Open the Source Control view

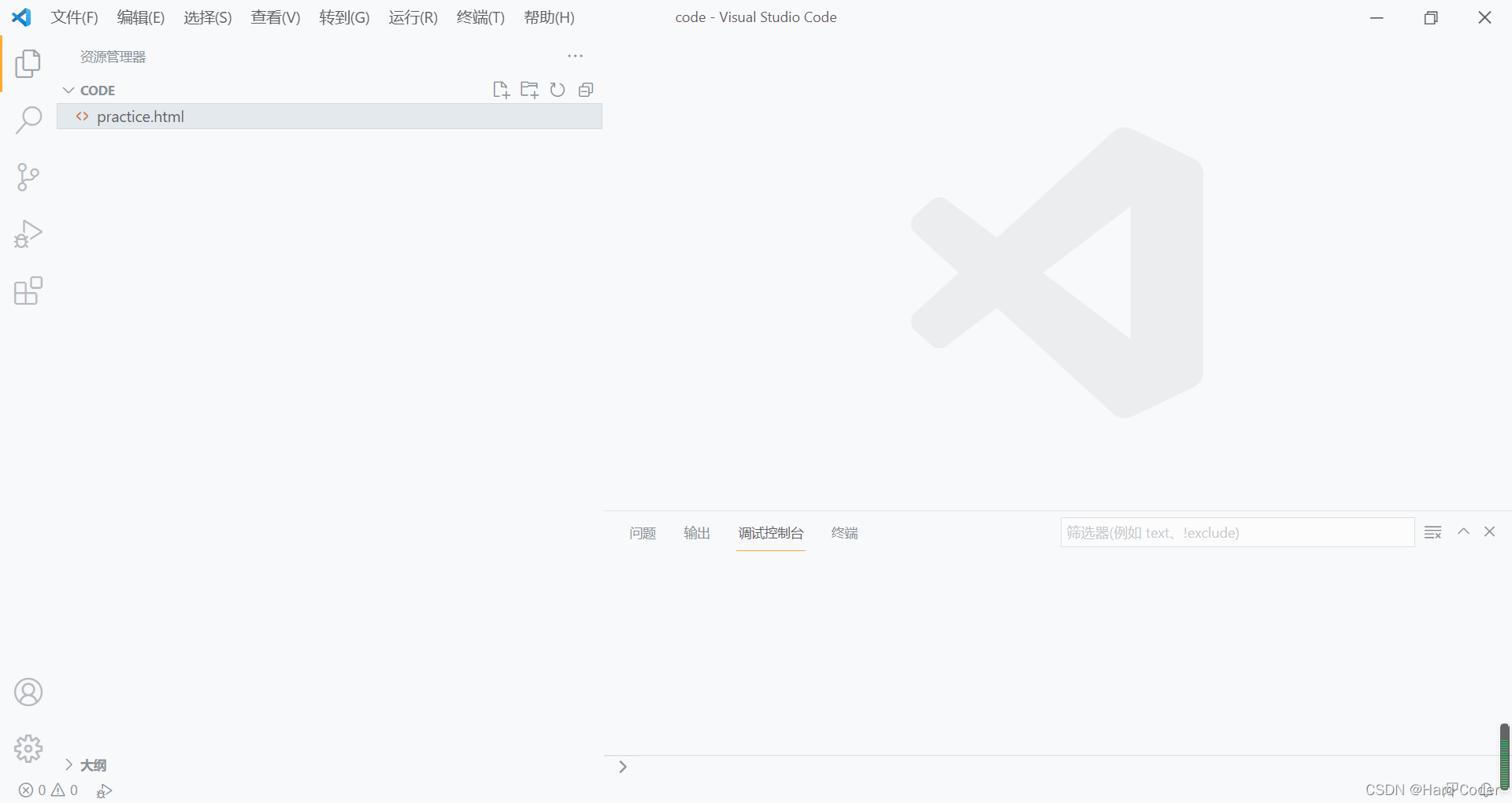point(28,177)
